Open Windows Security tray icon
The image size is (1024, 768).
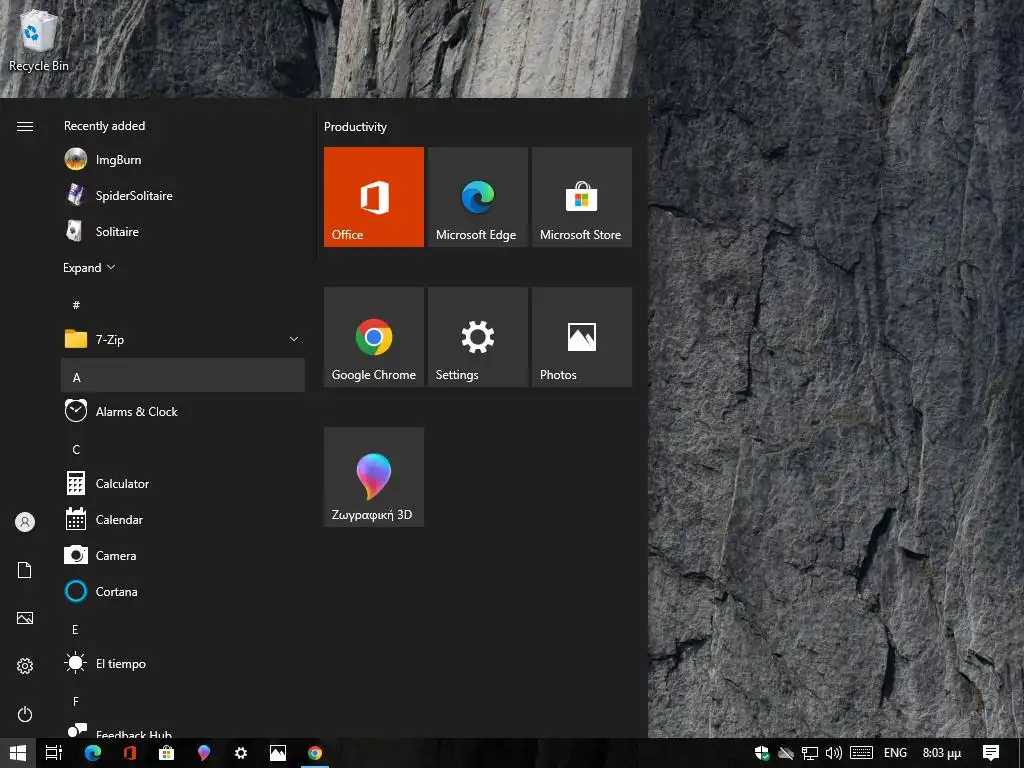761,753
